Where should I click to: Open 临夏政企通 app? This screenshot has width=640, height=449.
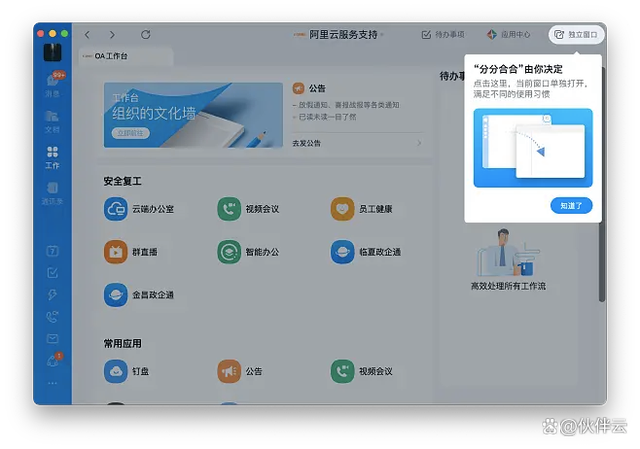366,252
